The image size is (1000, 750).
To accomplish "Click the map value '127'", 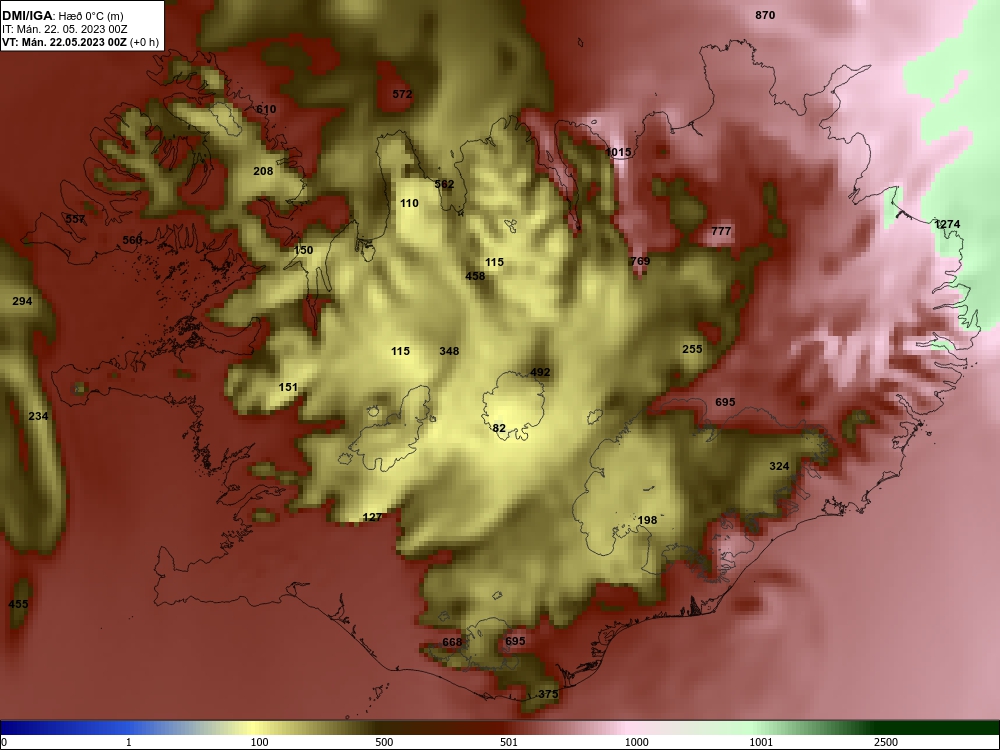I will click(372, 517).
